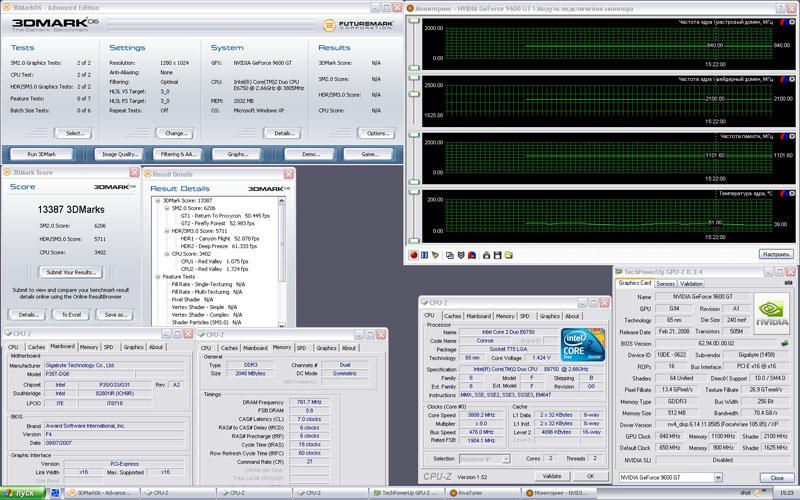Collapse the HDR/SM3.0 Score tree node
The width and height of the screenshot is (800, 500).
167,231
